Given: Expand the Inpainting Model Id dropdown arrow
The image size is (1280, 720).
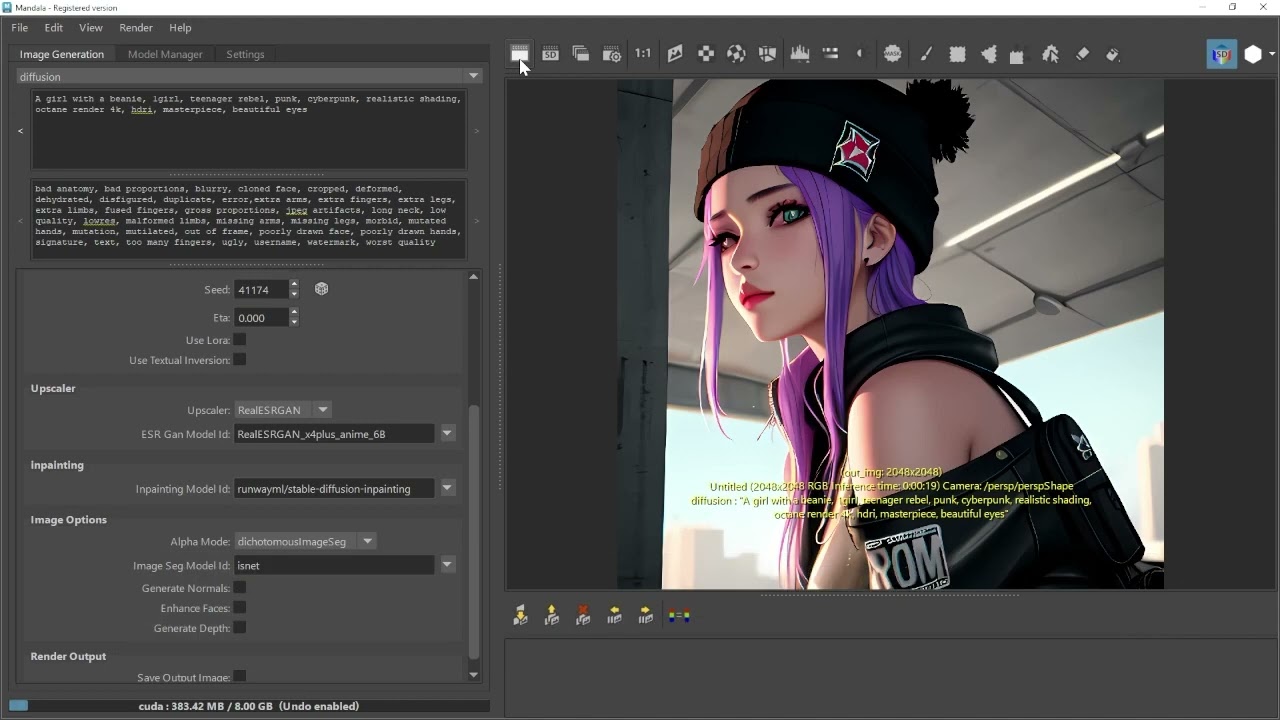Looking at the screenshot, I should click(x=447, y=488).
